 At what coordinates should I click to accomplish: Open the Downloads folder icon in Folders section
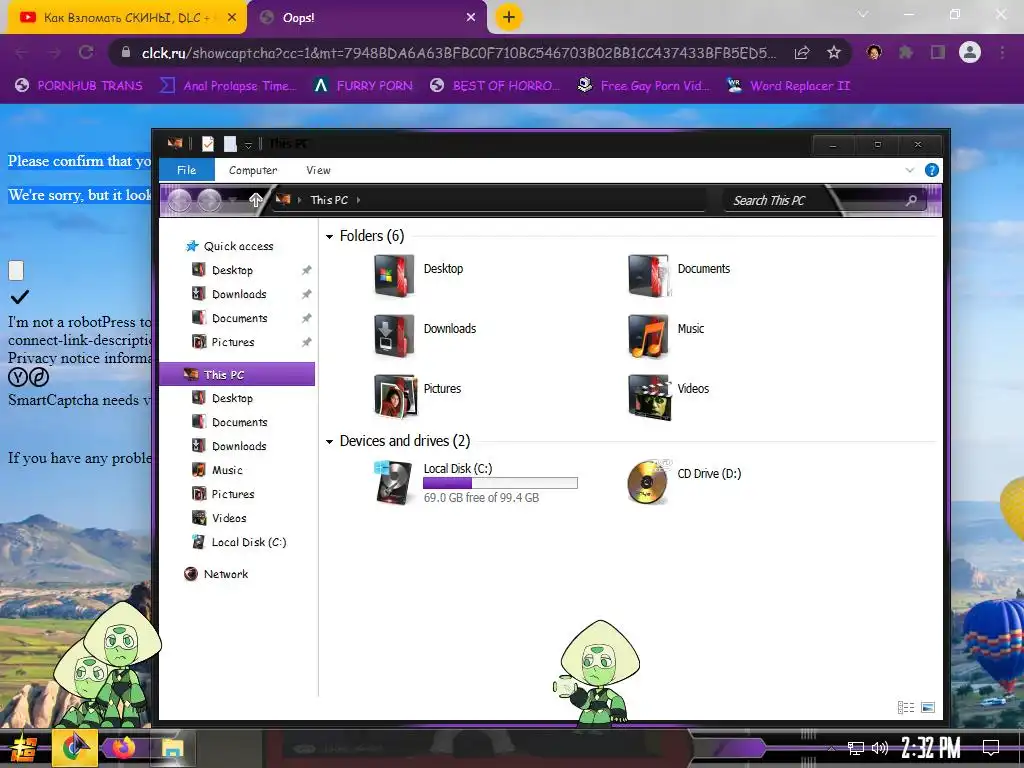[x=394, y=336]
